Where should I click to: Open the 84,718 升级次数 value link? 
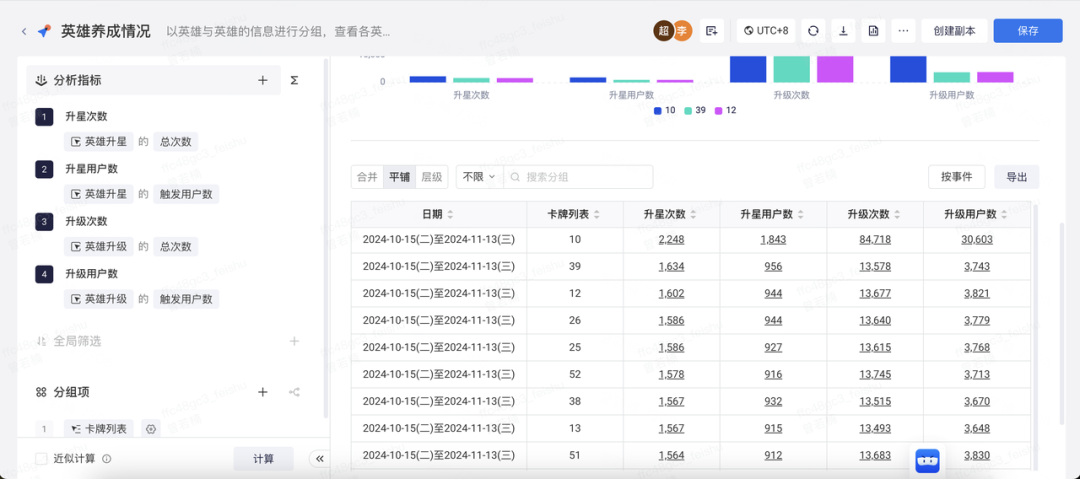(875, 240)
